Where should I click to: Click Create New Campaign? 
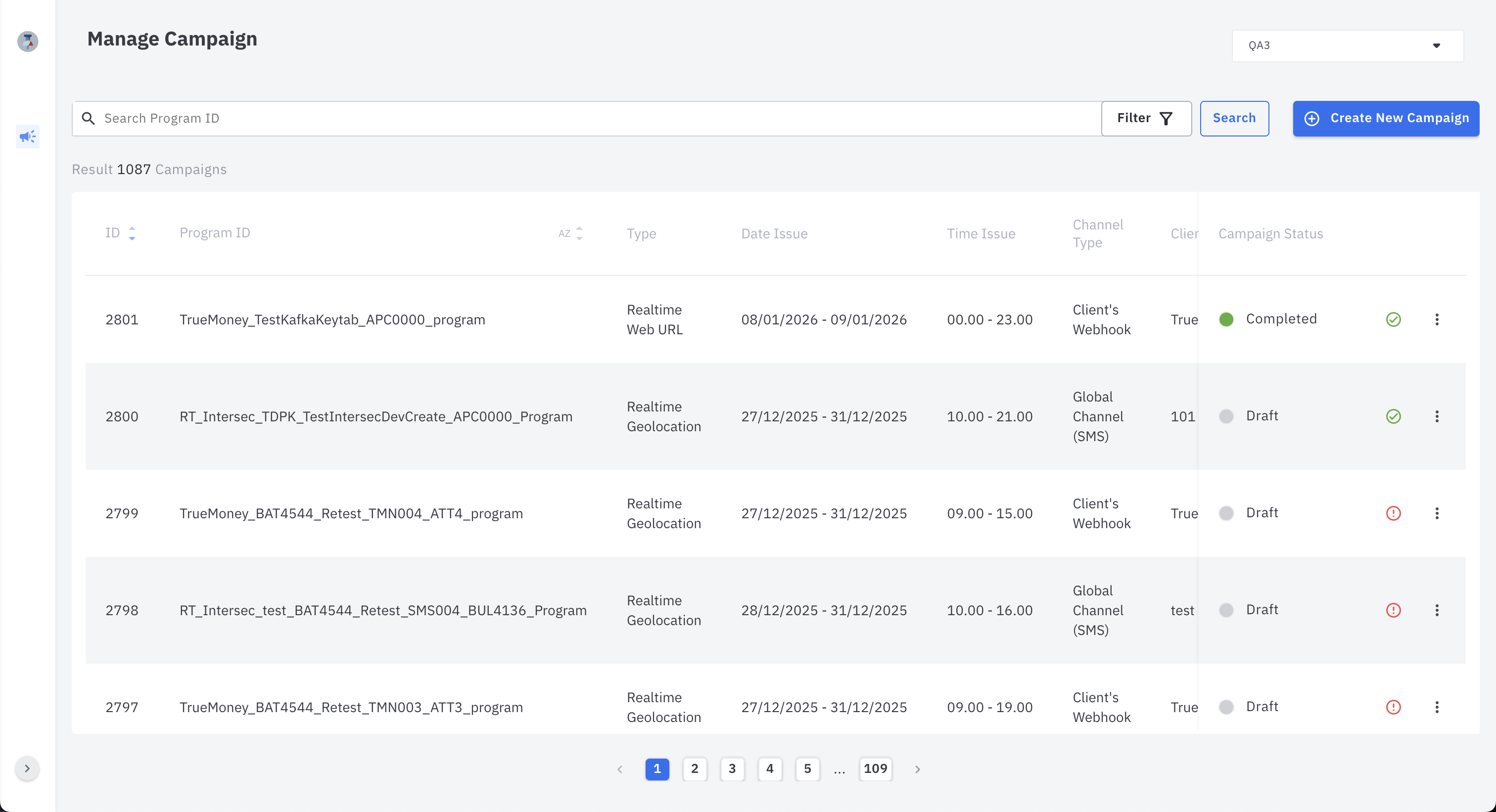tap(1386, 118)
